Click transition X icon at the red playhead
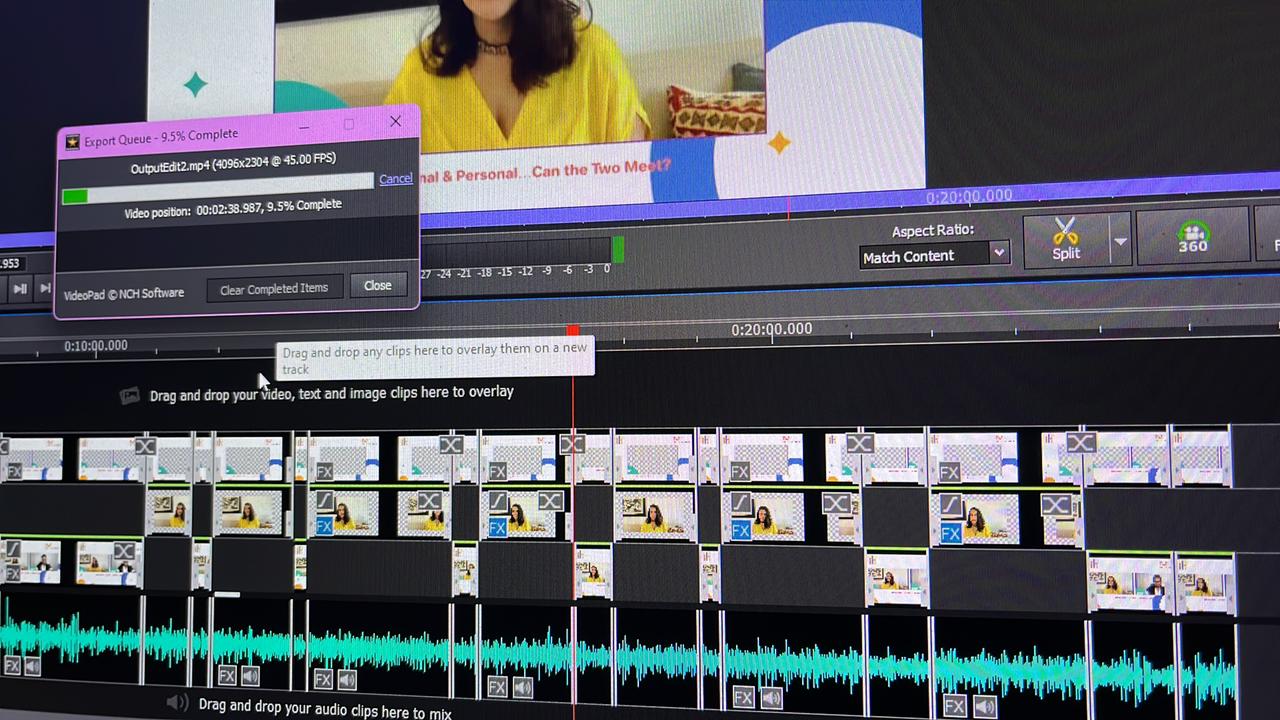The height and width of the screenshot is (720, 1280). pos(571,443)
